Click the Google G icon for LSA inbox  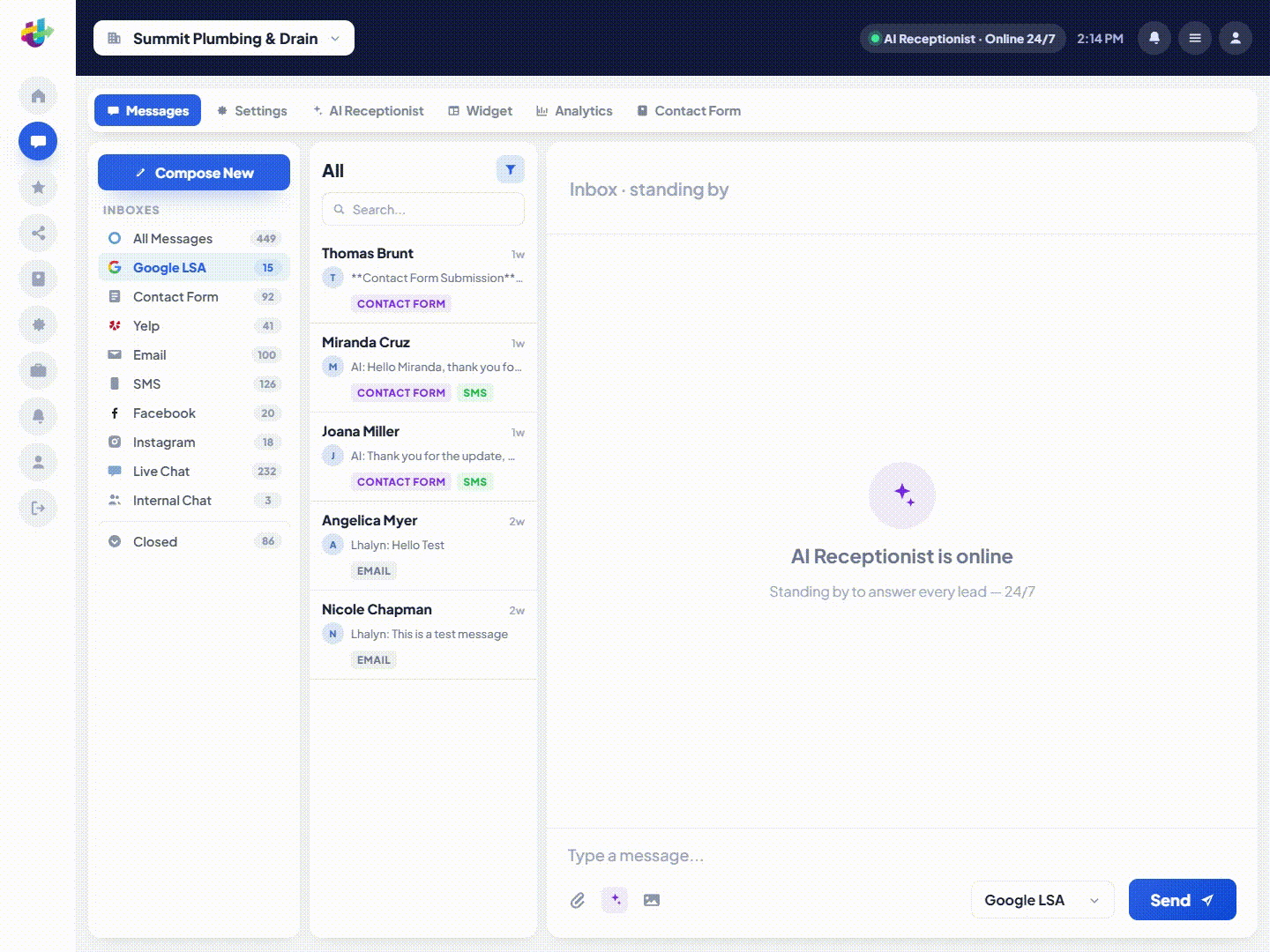tap(115, 267)
